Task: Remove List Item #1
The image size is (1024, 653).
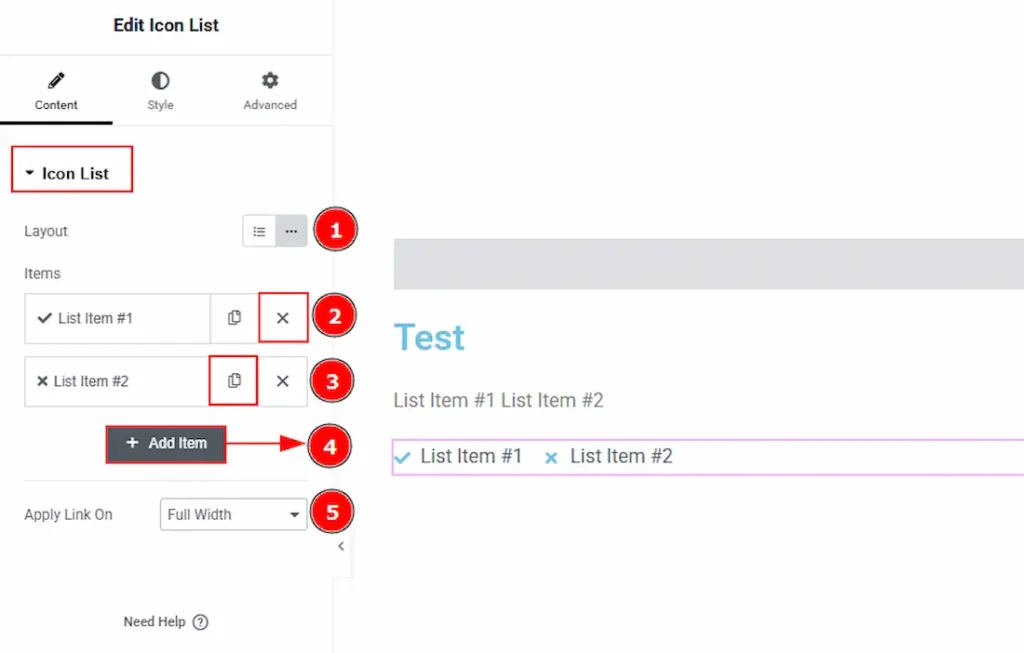Action: 283,318
